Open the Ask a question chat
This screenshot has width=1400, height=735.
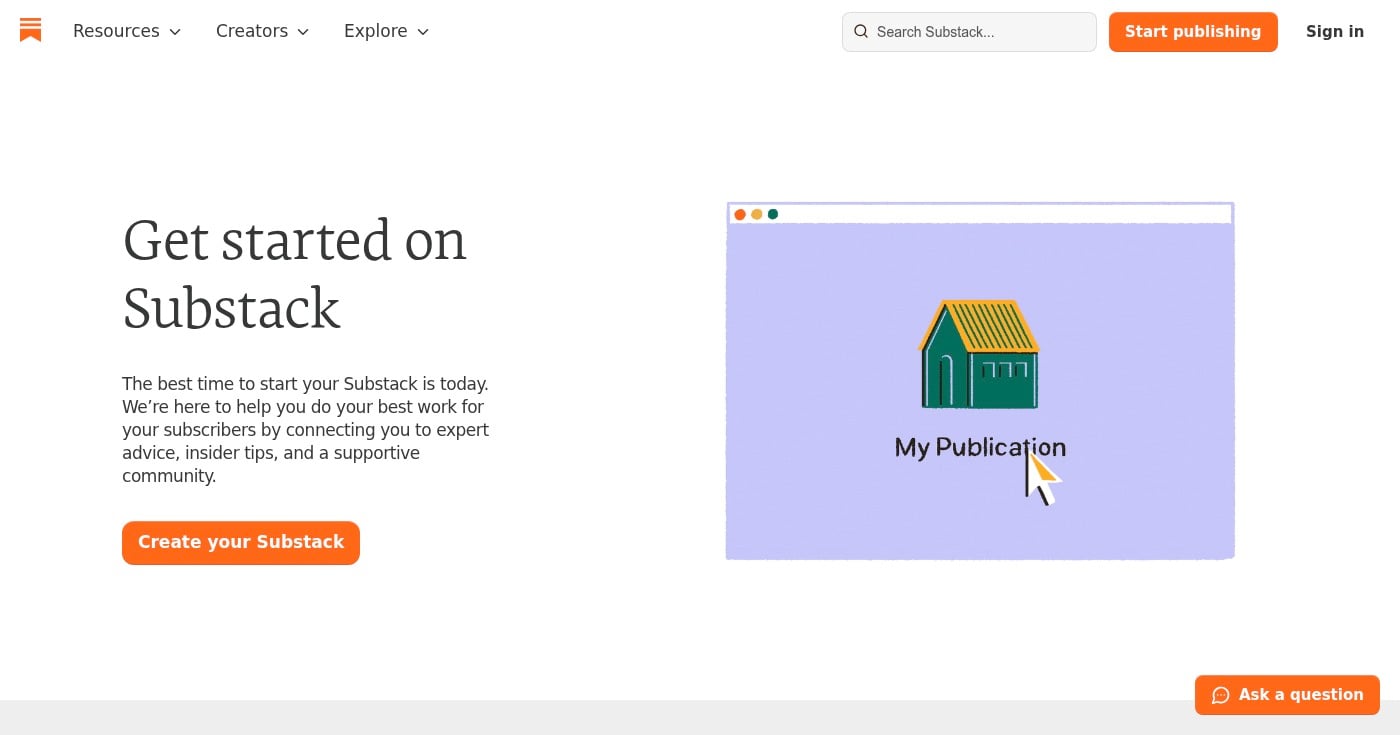[1287, 695]
